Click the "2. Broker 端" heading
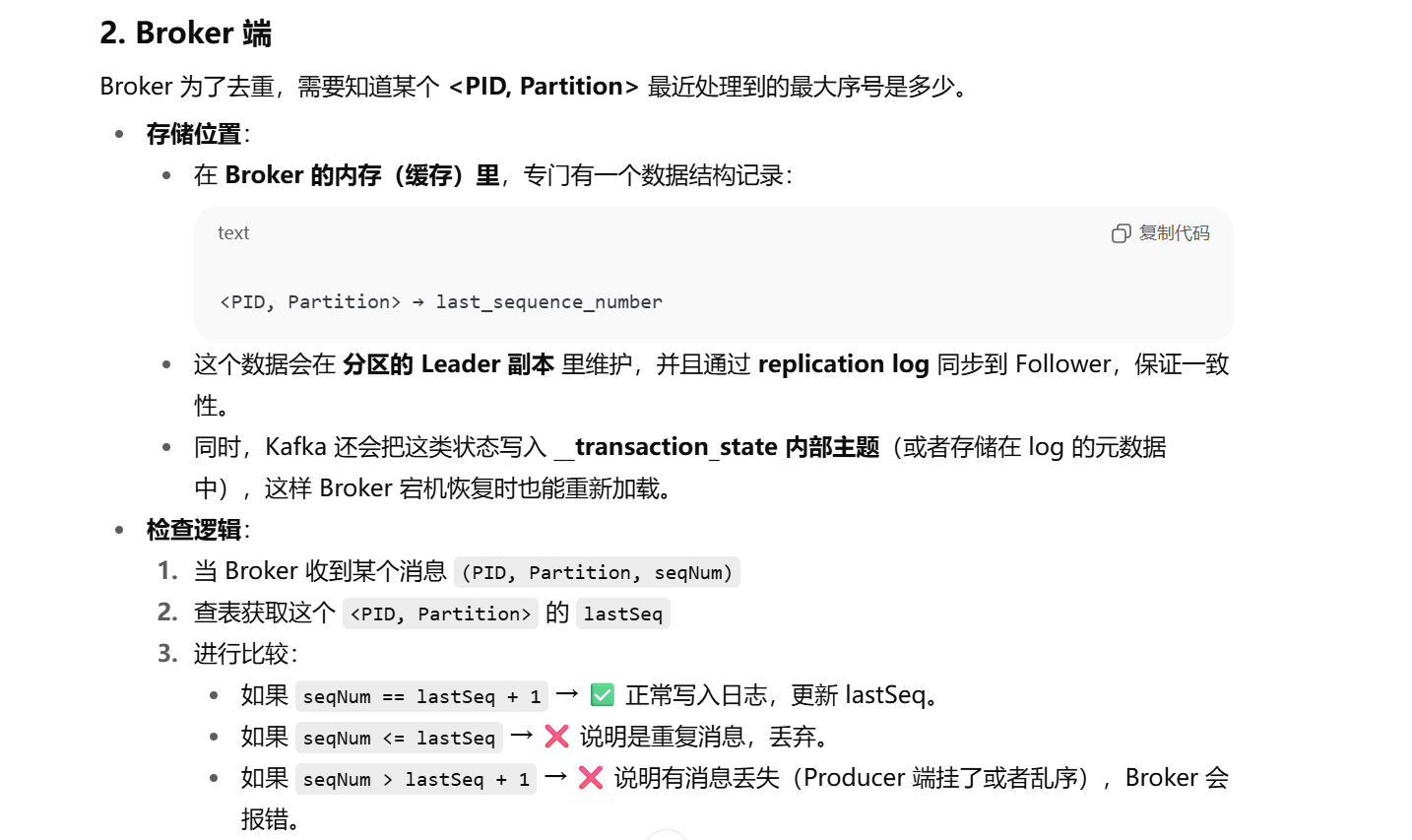1412x840 pixels. (185, 33)
